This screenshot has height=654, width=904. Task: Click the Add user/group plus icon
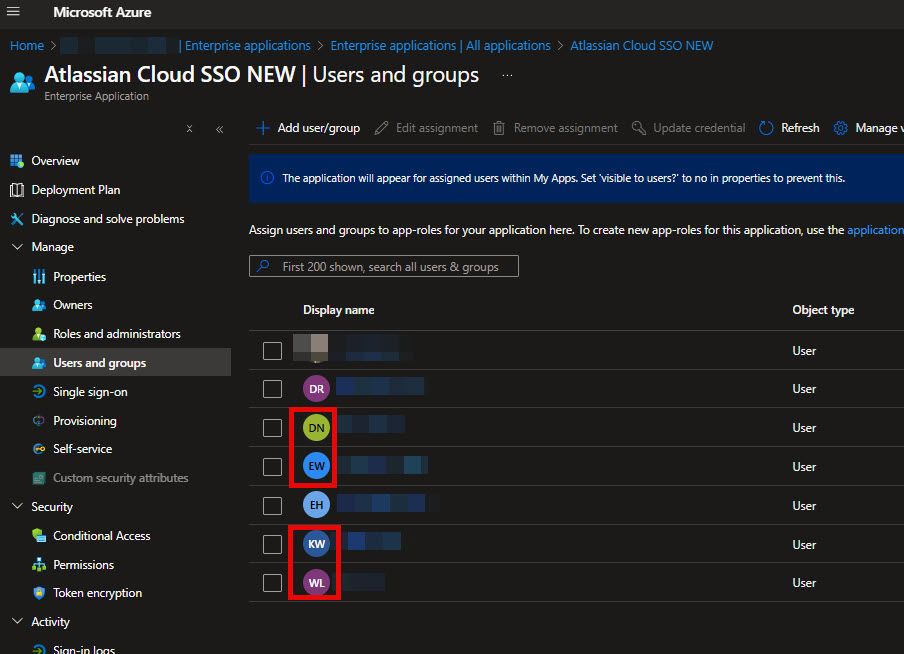tap(263, 128)
